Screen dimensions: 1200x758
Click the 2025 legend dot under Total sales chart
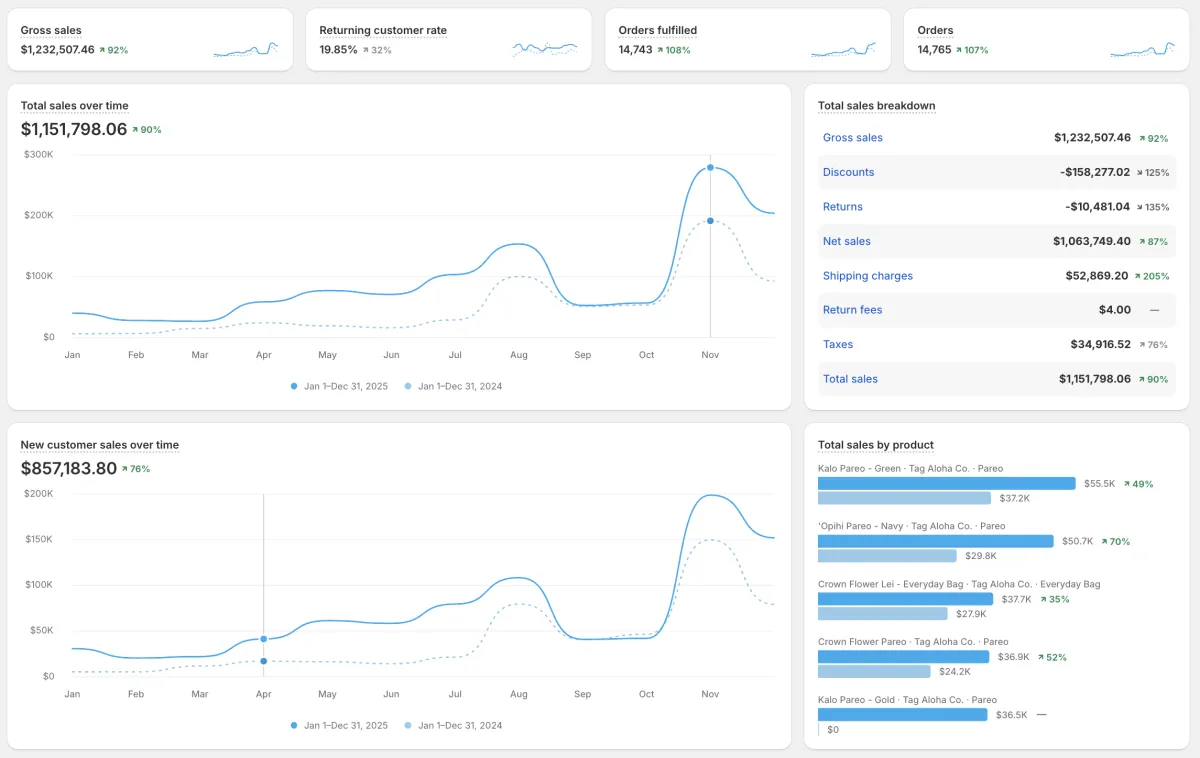pyautogui.click(x=294, y=386)
